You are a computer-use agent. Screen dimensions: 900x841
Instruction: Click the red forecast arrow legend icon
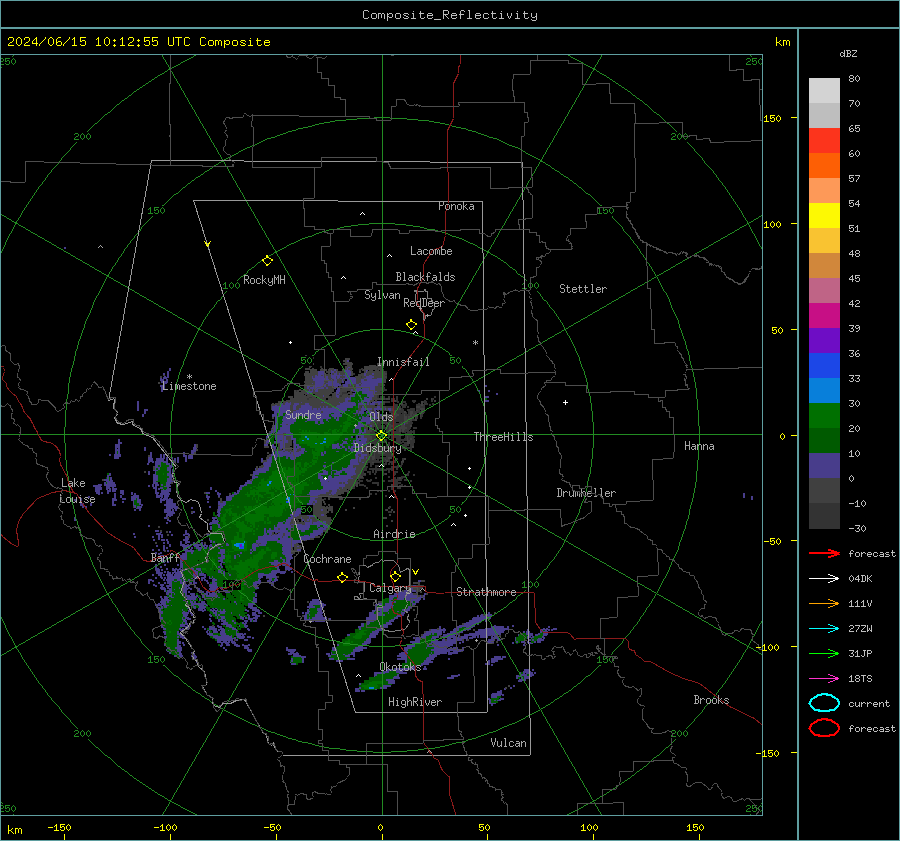(x=824, y=553)
